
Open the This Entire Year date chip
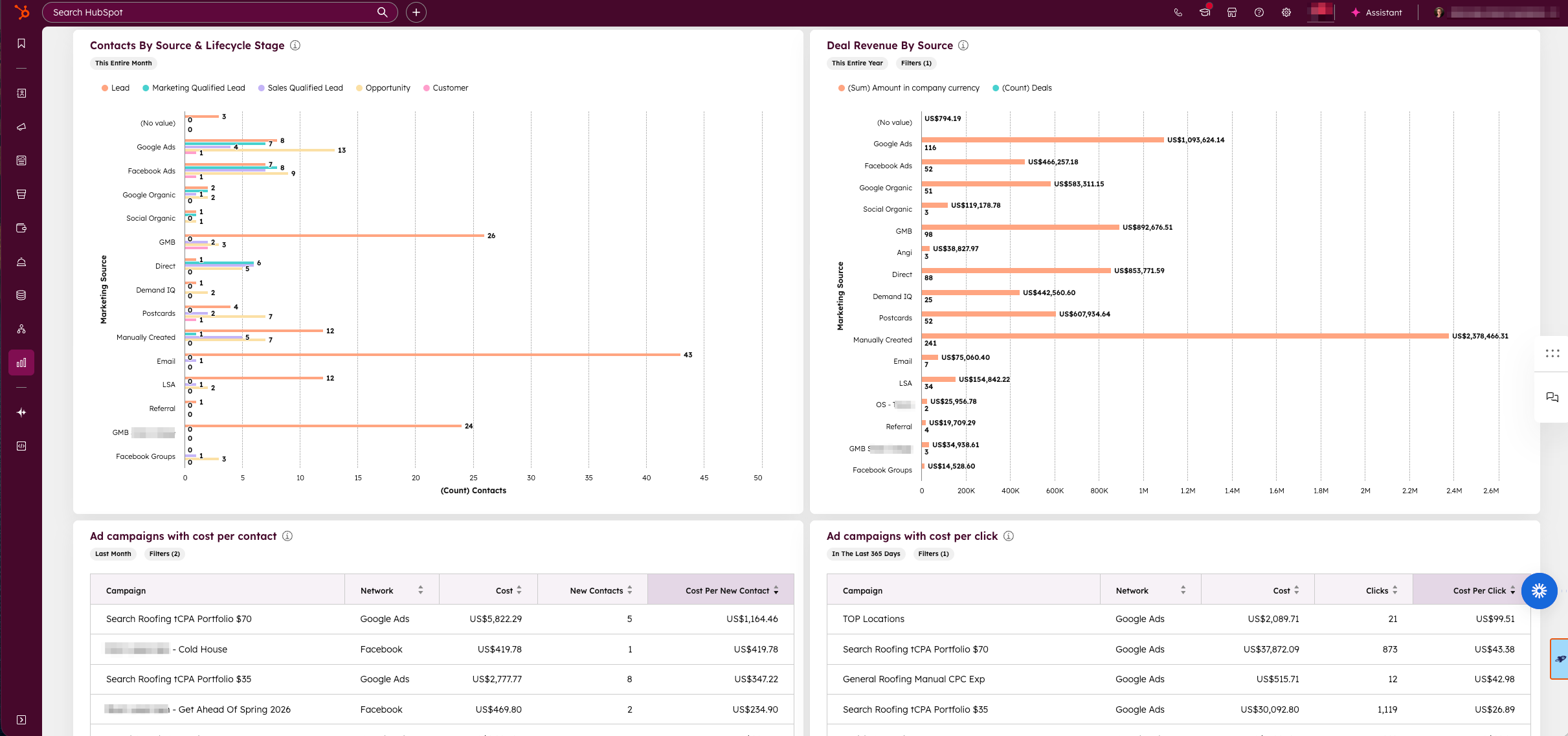coord(857,63)
